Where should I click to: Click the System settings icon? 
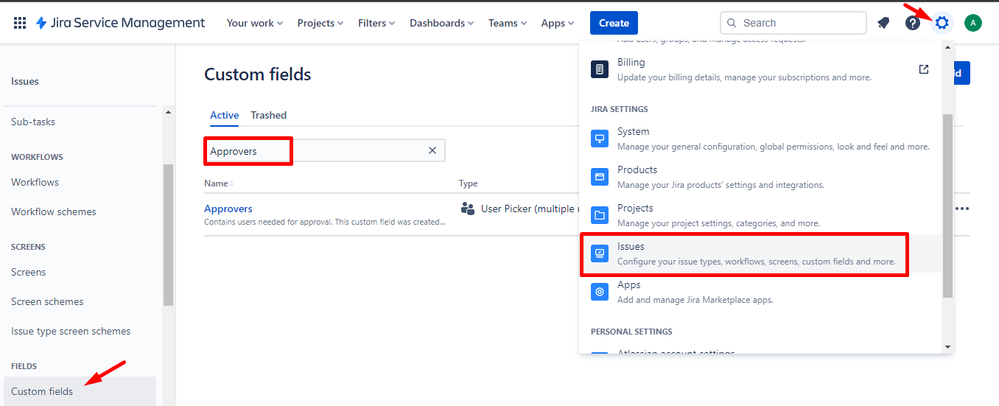pyautogui.click(x=600, y=139)
